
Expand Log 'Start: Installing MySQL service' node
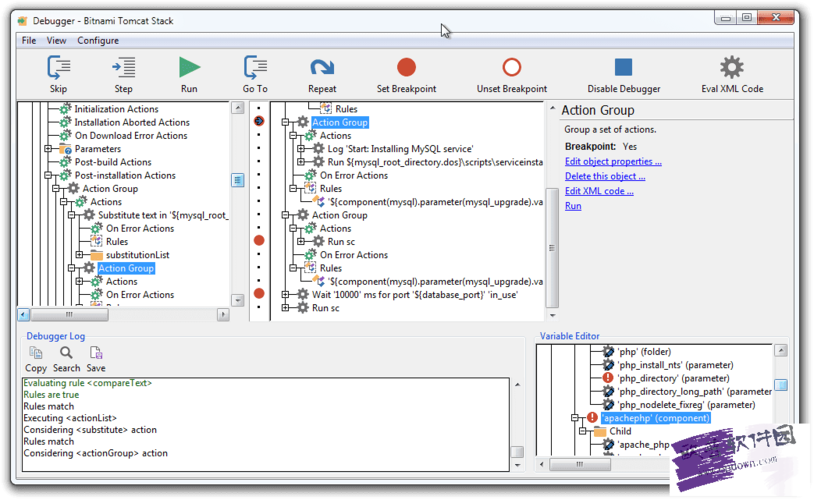click(301, 149)
